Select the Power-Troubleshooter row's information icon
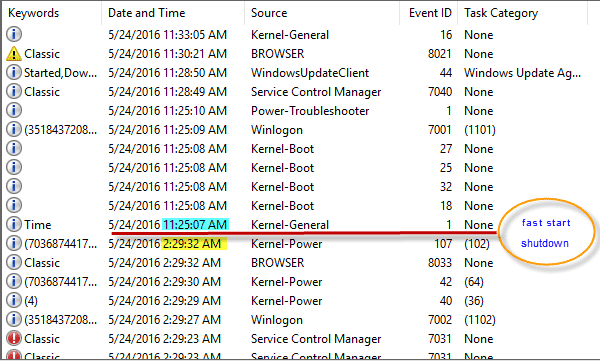Viewport: 600px width, 362px height. coord(14,111)
